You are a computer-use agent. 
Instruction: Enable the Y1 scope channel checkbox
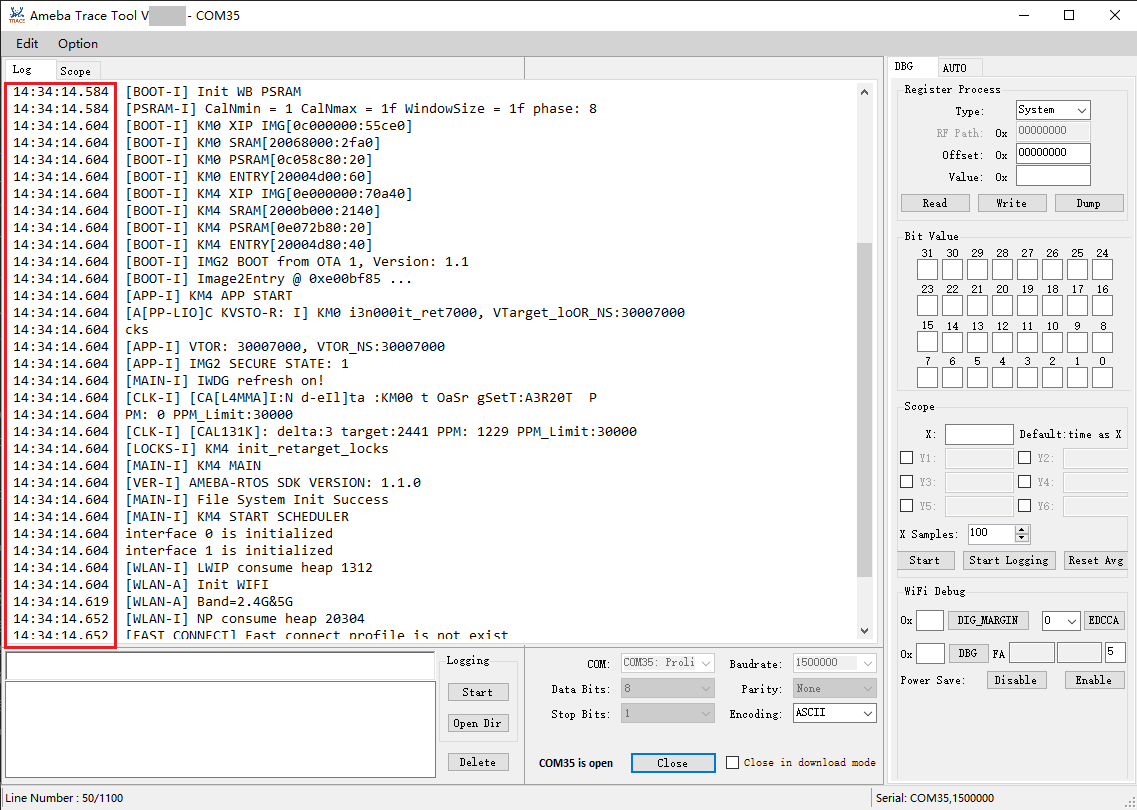(x=906, y=458)
